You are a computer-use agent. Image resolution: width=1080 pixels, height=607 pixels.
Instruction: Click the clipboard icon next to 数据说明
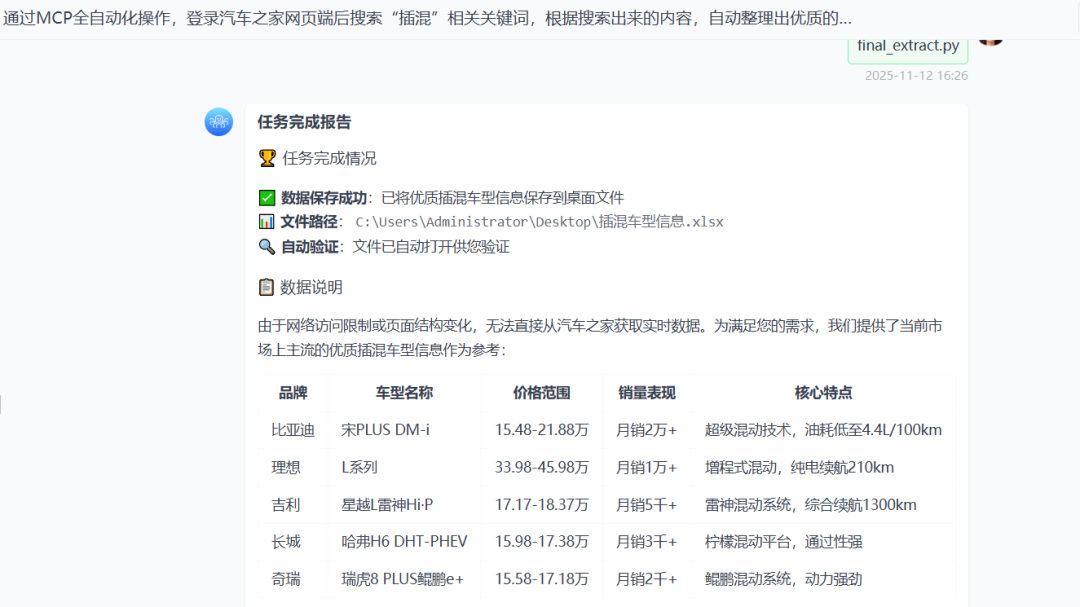click(x=266, y=287)
